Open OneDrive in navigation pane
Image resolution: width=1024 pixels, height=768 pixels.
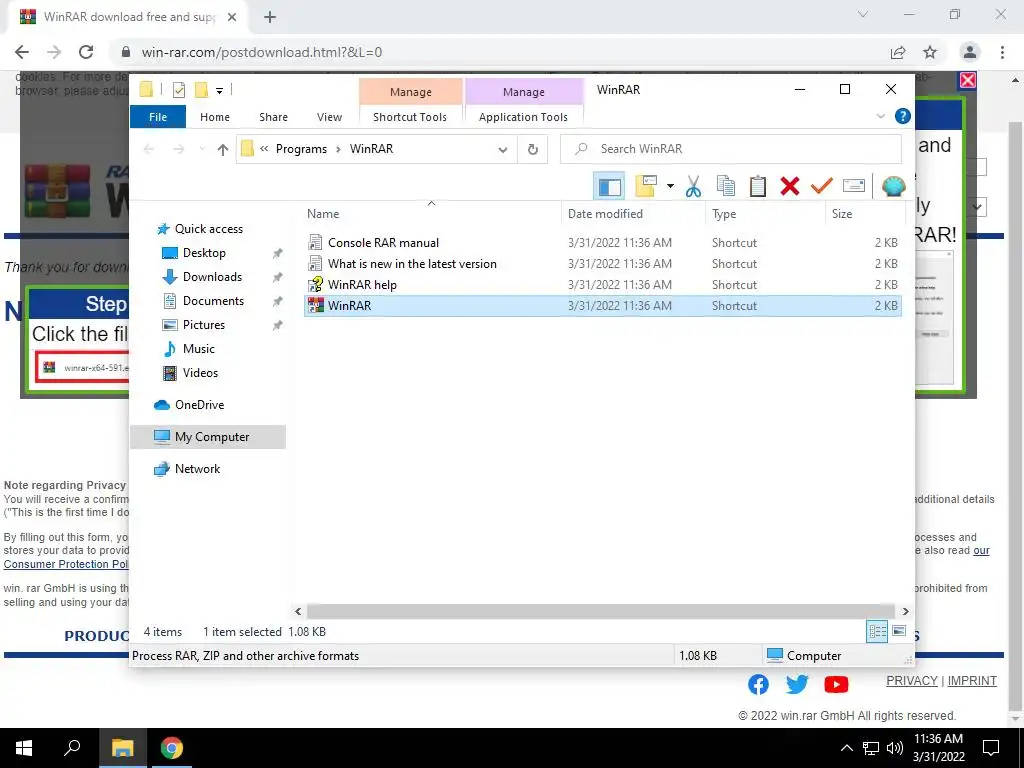point(199,405)
